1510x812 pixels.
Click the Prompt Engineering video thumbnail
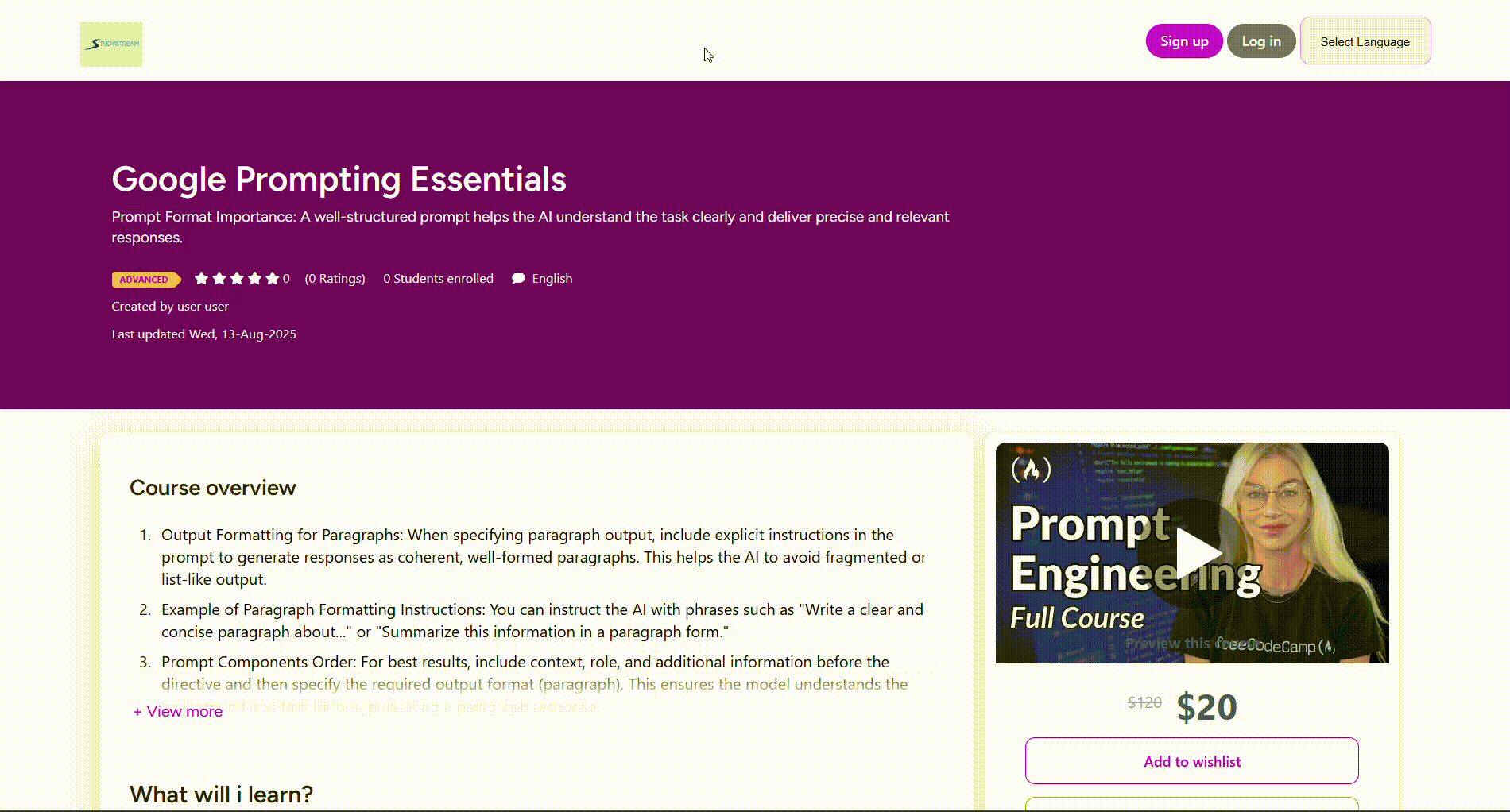(x=1192, y=553)
